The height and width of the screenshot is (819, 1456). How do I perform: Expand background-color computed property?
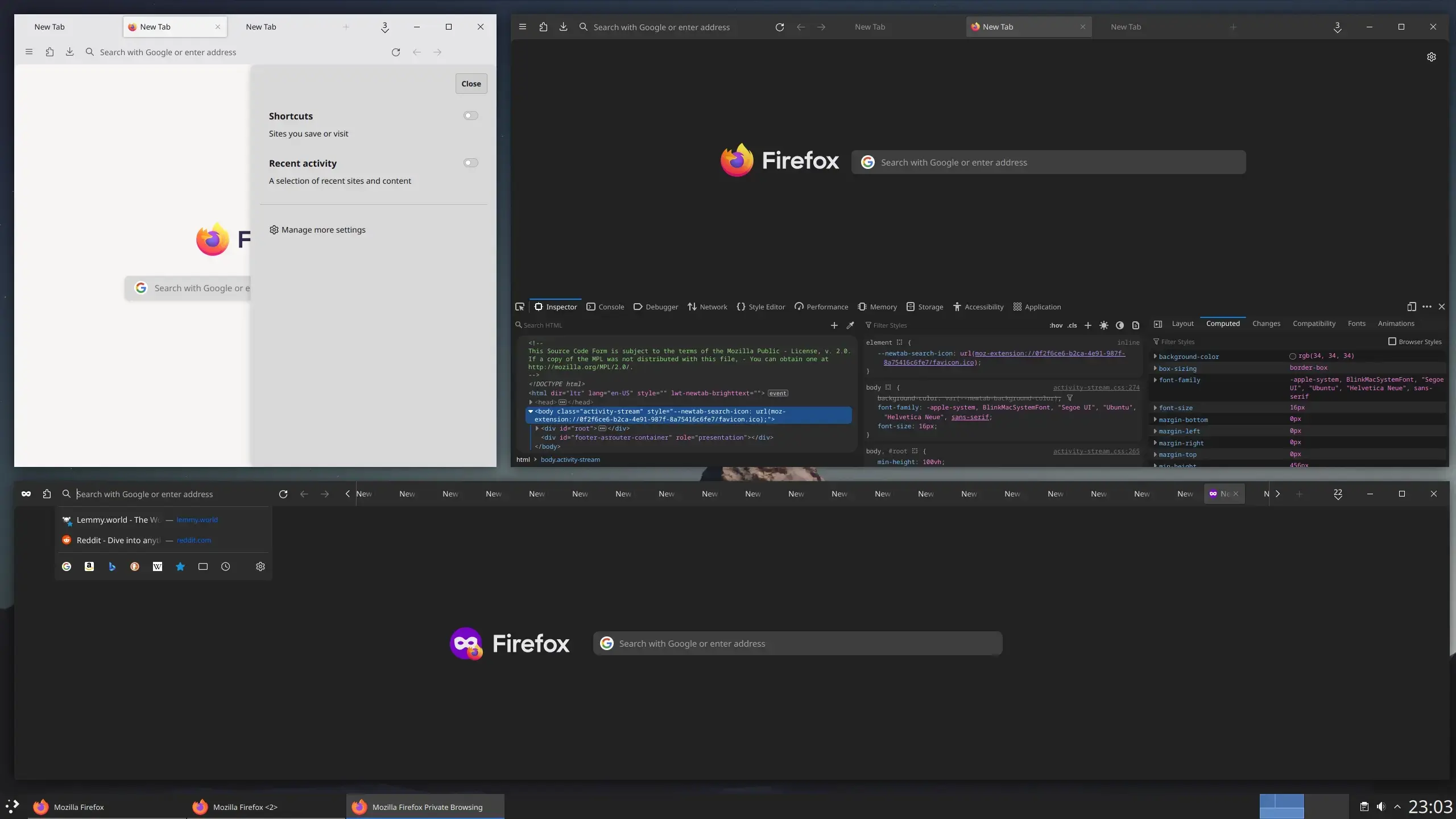[x=1155, y=356]
